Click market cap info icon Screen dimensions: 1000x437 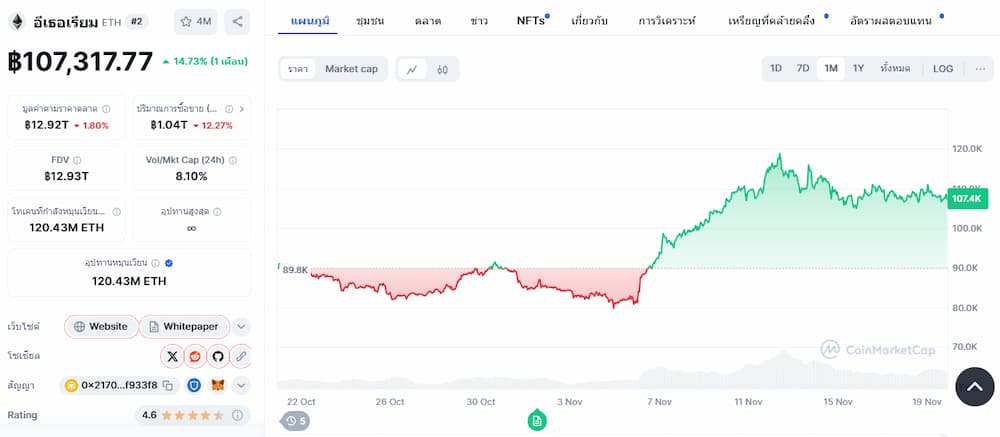click(107, 109)
